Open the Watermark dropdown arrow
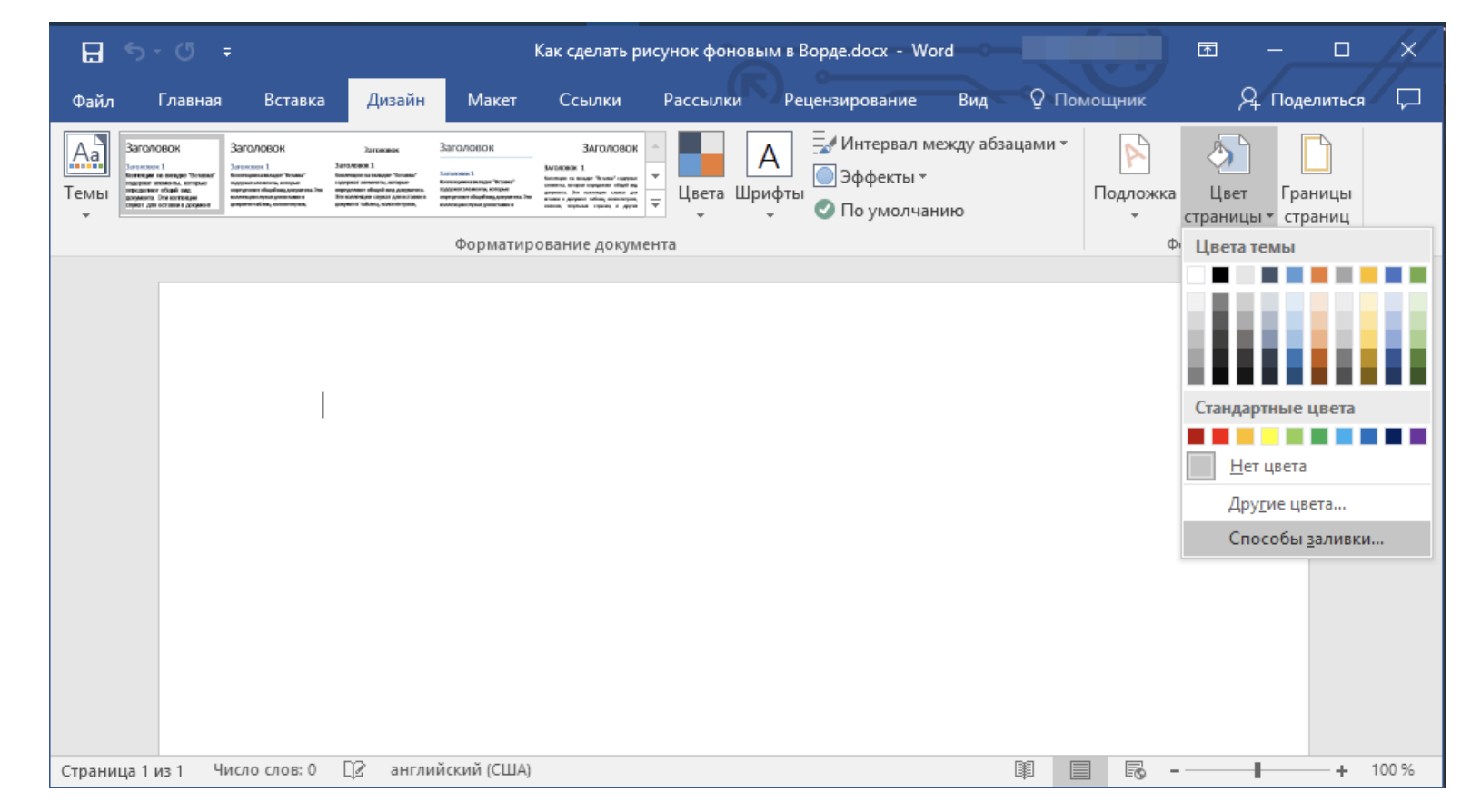Screen dimensions: 1481x812 pos(1135,216)
